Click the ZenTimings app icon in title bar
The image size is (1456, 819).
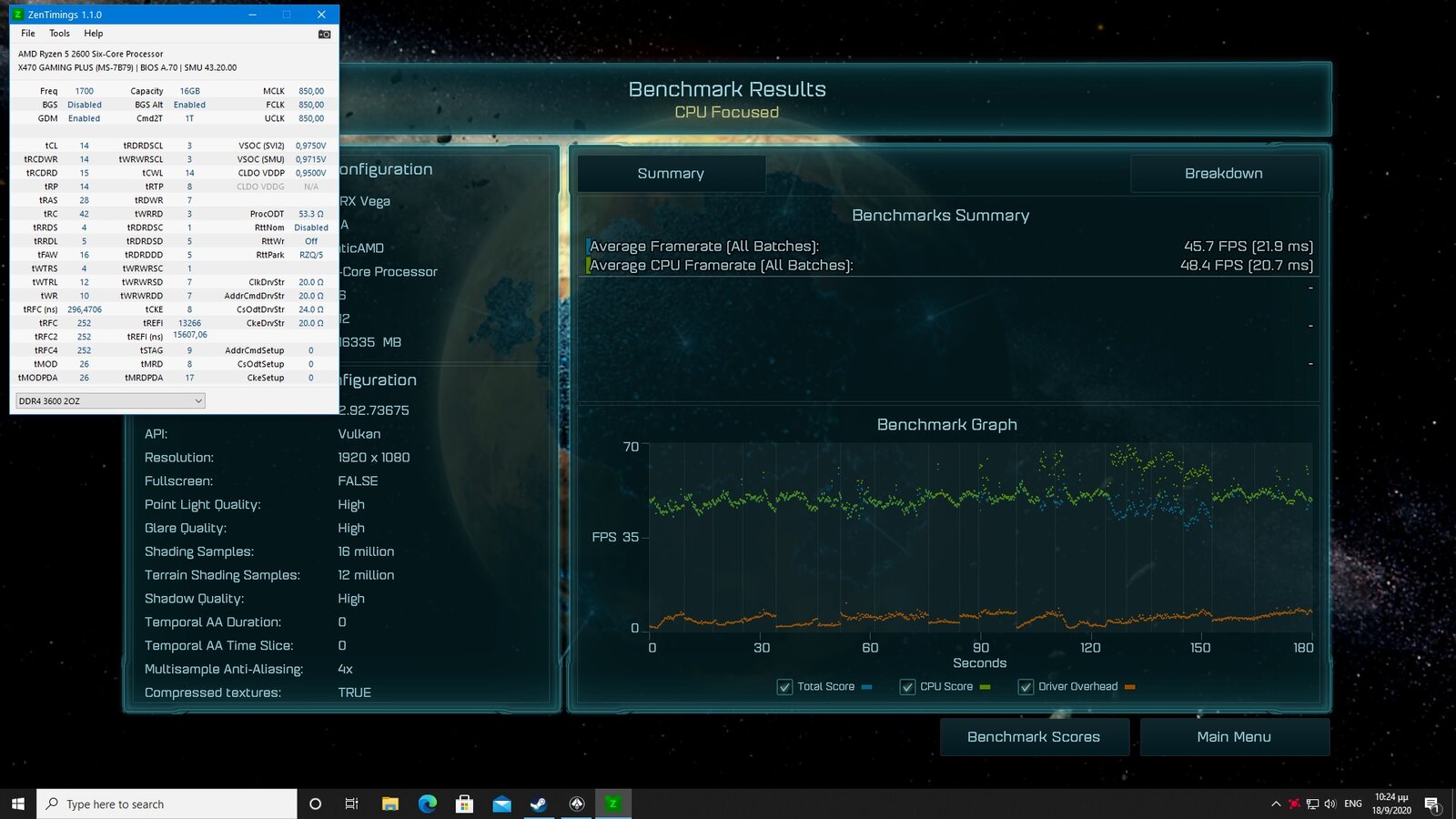click(18, 15)
